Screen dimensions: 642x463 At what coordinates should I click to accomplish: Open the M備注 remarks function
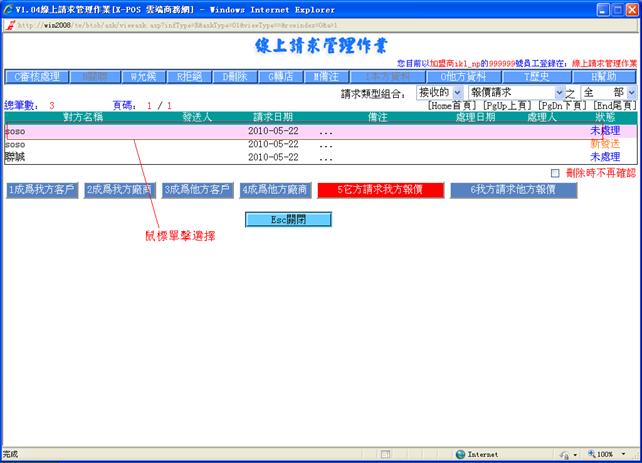[326, 76]
